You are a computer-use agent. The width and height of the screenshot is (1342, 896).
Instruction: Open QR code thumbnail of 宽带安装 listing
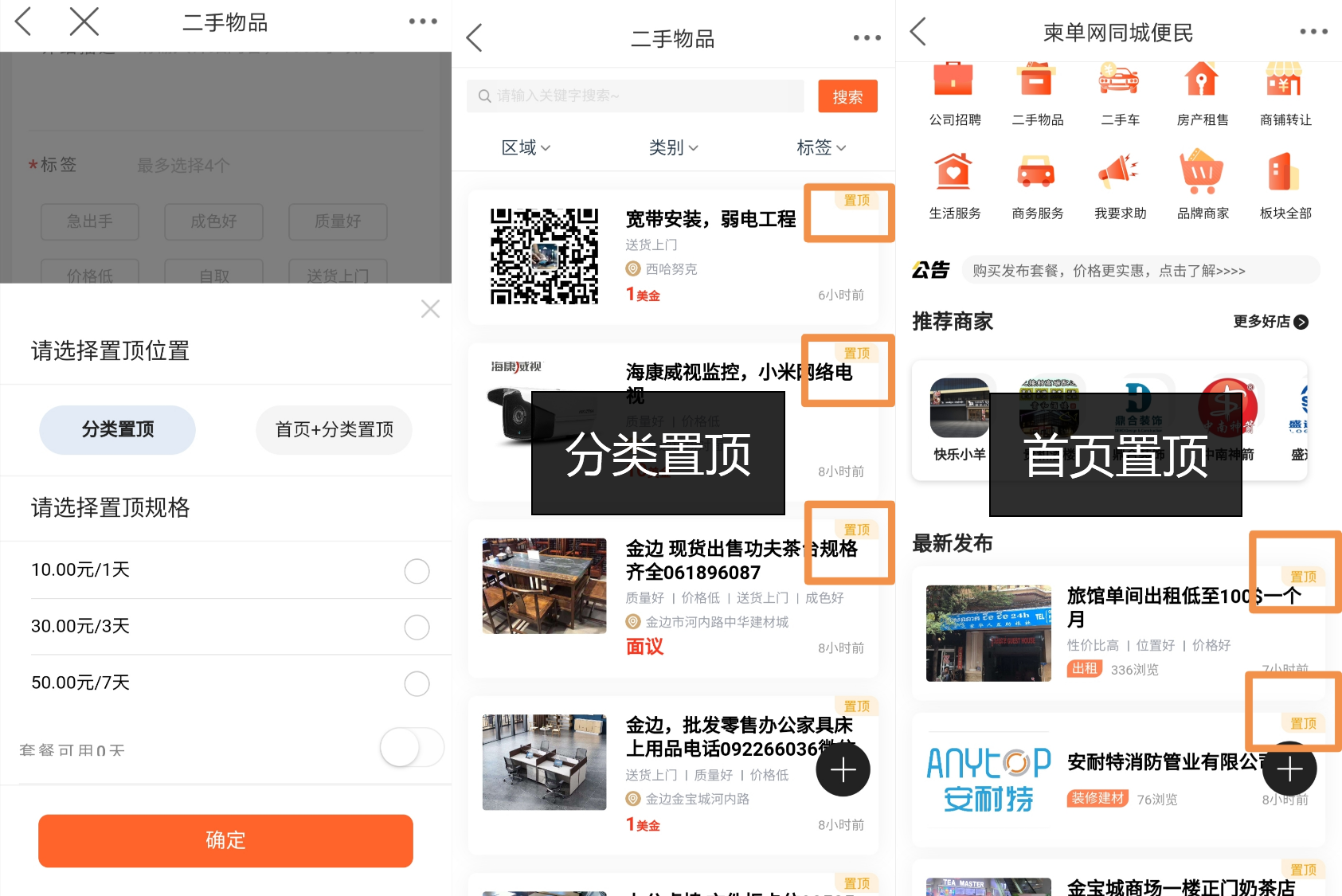pos(544,256)
